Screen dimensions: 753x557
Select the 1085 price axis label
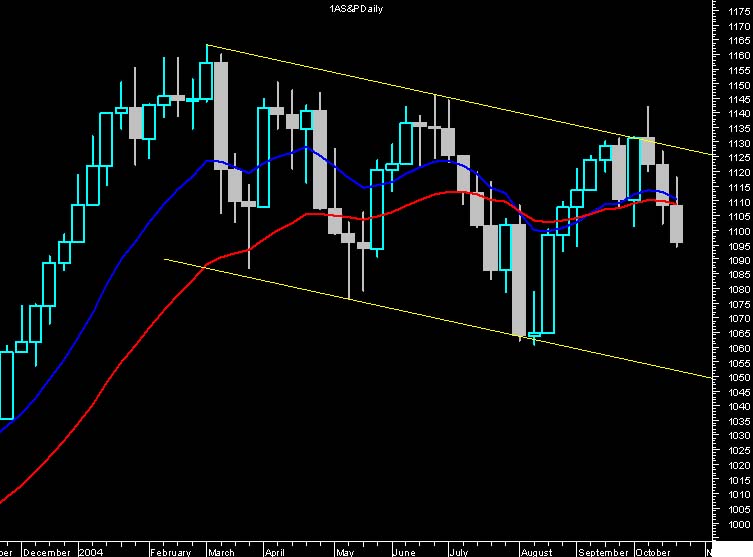pyautogui.click(x=739, y=275)
